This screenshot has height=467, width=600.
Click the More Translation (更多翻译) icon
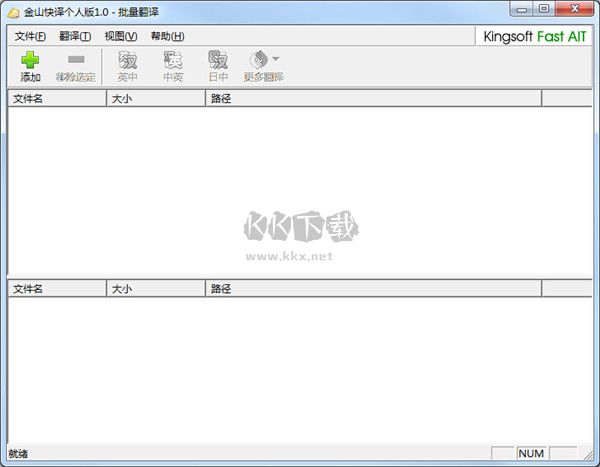pyautogui.click(x=259, y=59)
